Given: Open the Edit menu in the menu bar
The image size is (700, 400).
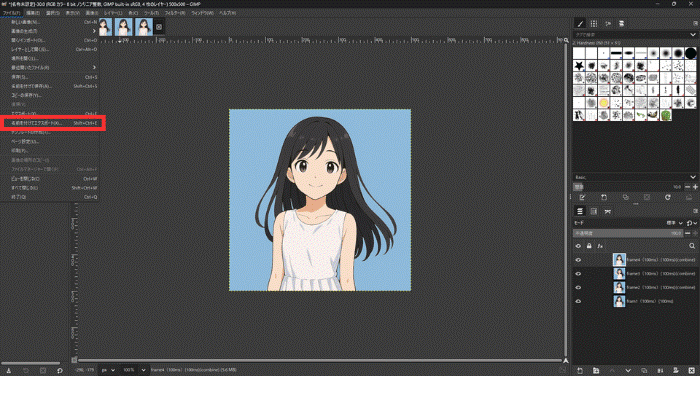Looking at the screenshot, I should coord(33,13).
